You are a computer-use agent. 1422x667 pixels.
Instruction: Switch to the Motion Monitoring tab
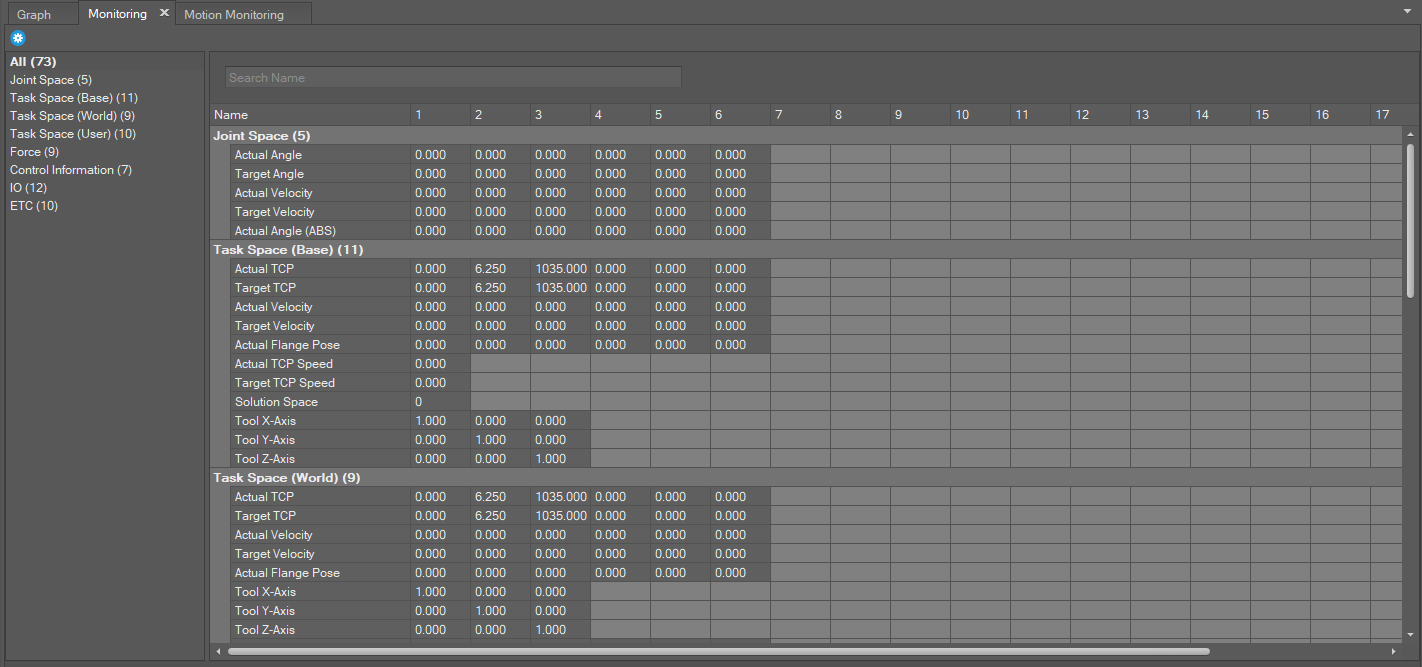tap(234, 15)
